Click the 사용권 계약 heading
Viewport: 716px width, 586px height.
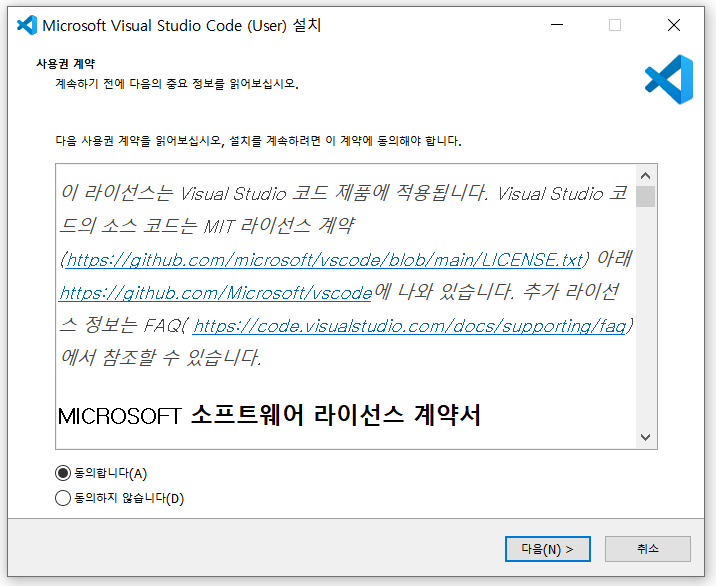pos(66,63)
